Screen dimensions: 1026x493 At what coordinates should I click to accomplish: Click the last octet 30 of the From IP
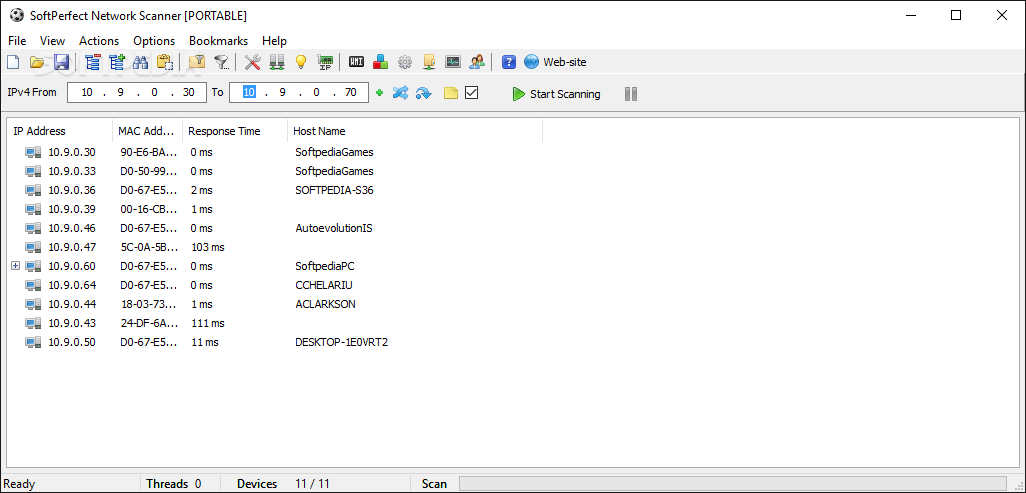pyautogui.click(x=189, y=92)
